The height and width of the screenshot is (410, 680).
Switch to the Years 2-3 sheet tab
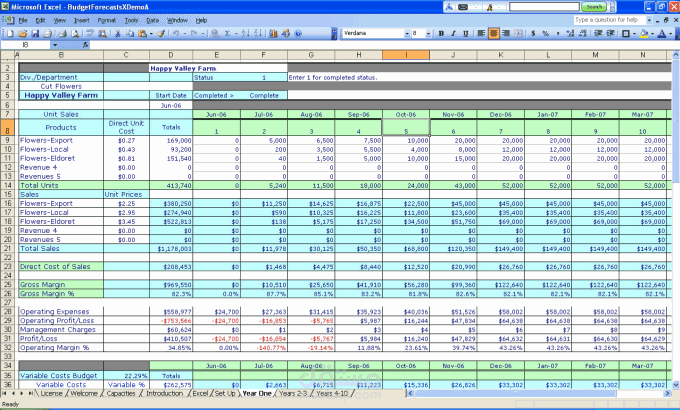[293, 394]
